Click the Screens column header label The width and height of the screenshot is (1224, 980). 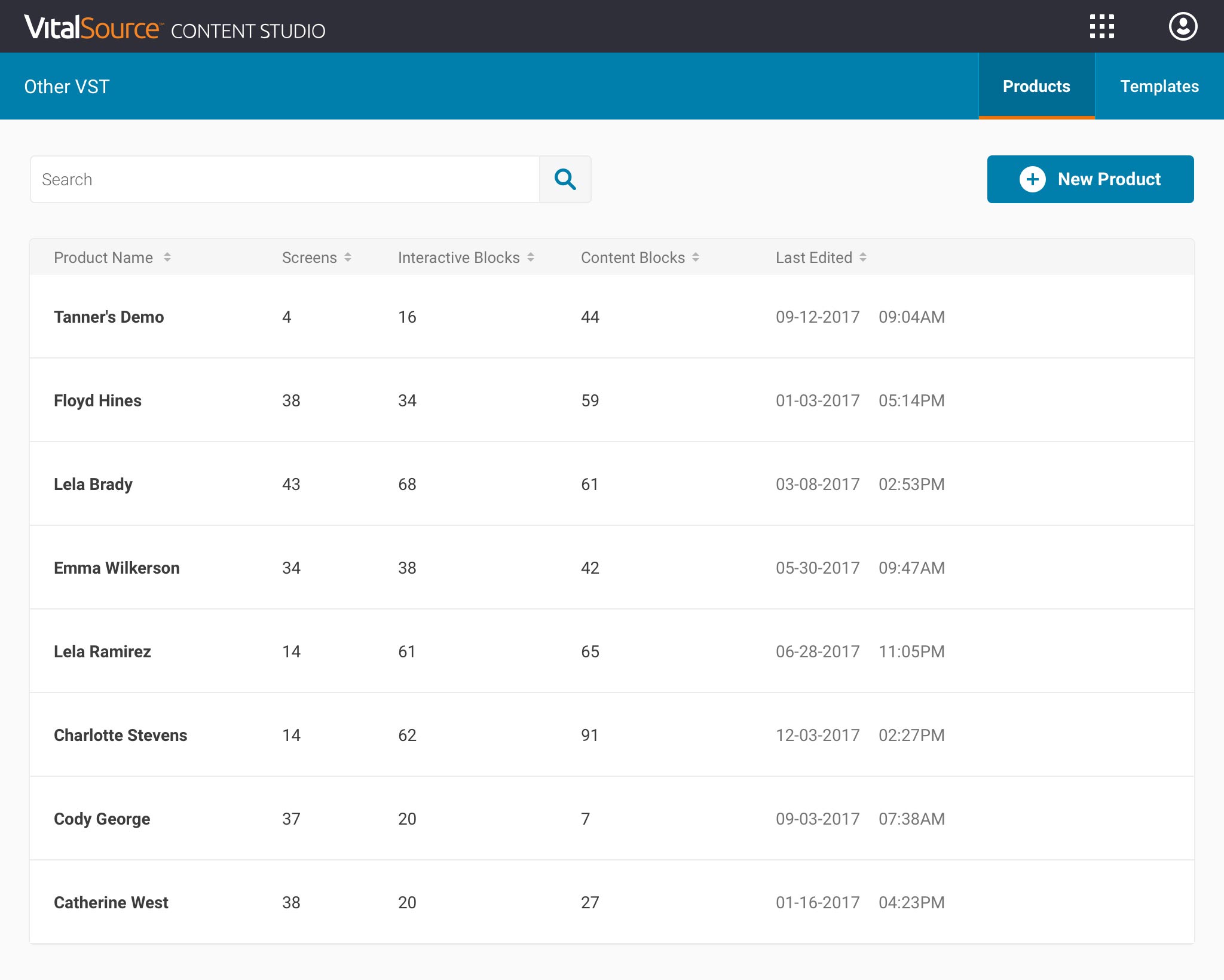[x=310, y=258]
